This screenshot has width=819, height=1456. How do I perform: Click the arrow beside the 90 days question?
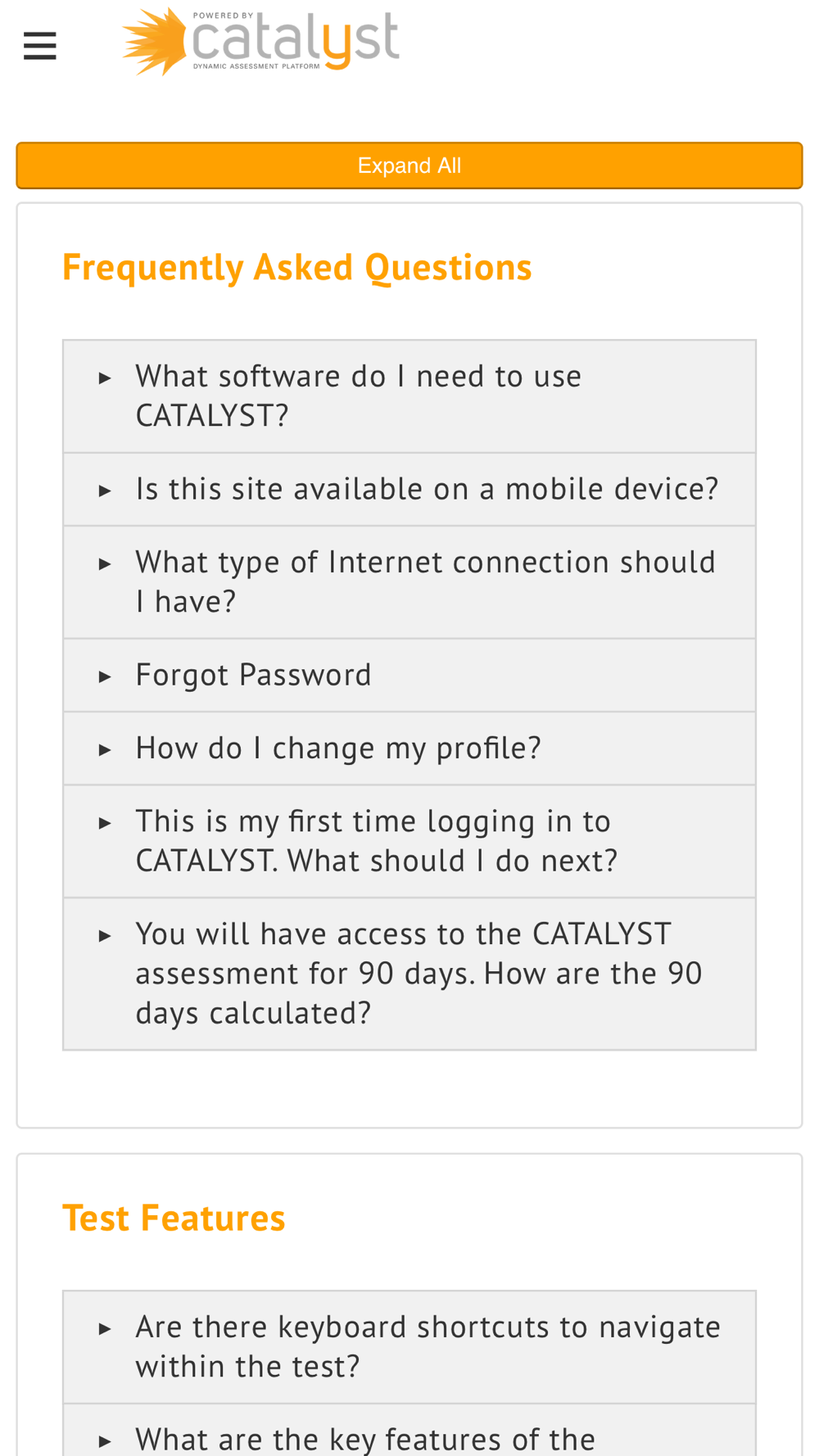click(105, 935)
